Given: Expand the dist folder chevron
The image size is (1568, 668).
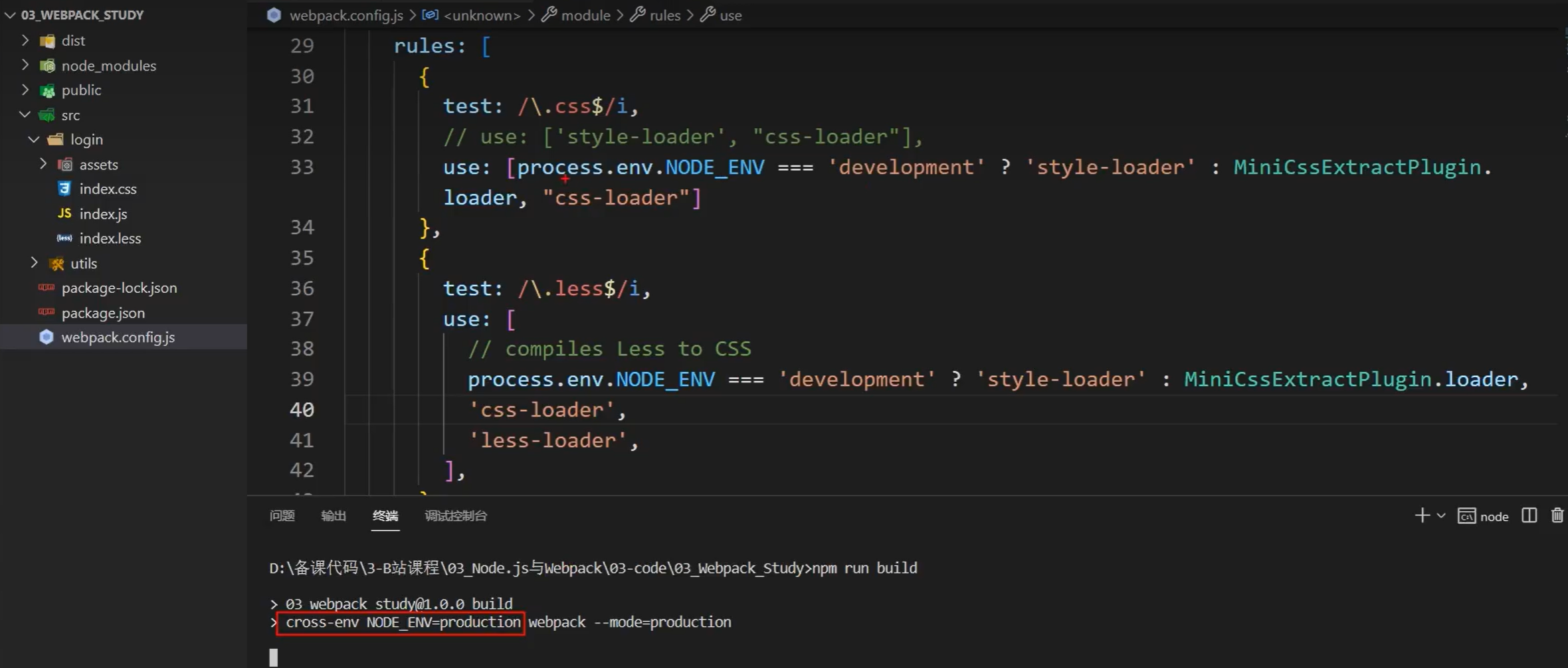Looking at the screenshot, I should tap(25, 41).
